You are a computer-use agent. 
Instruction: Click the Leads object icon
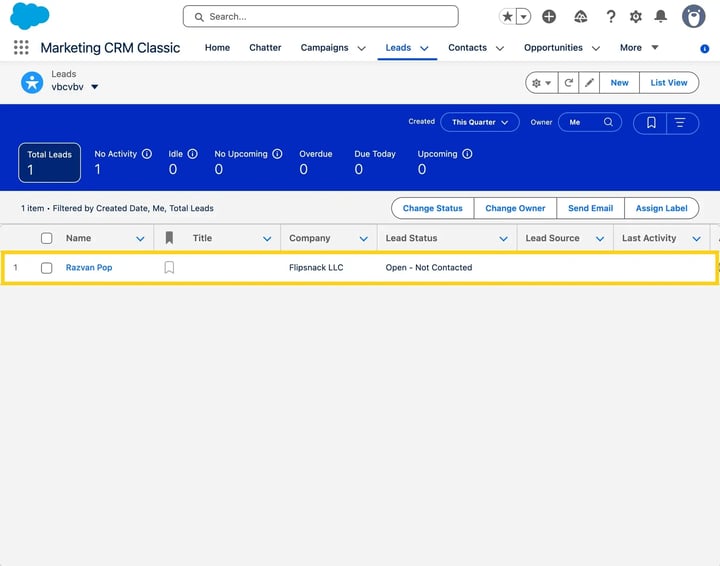point(32,83)
